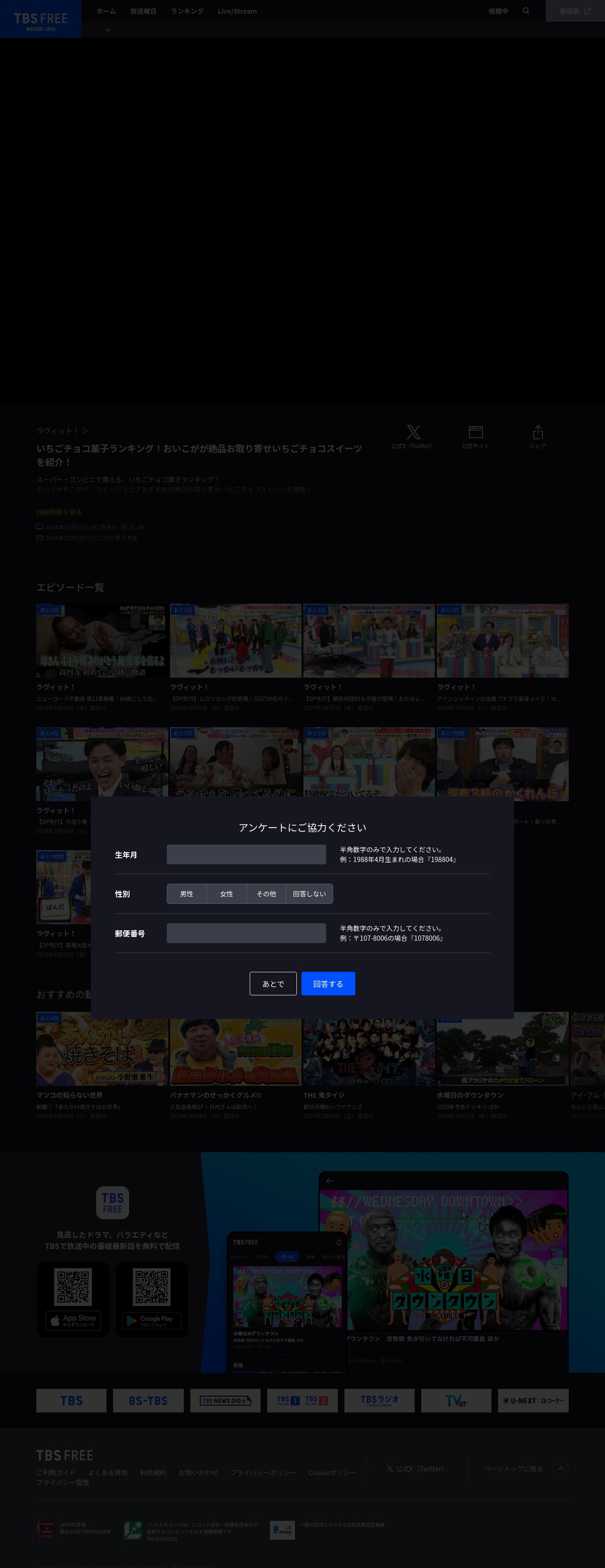
Task: Dismiss the survey with あとで
Action: (x=273, y=984)
